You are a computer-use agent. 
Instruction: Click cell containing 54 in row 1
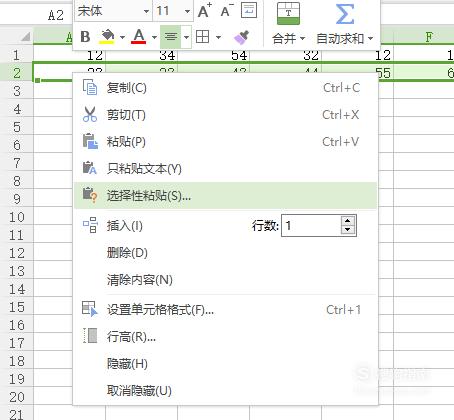pos(214,55)
